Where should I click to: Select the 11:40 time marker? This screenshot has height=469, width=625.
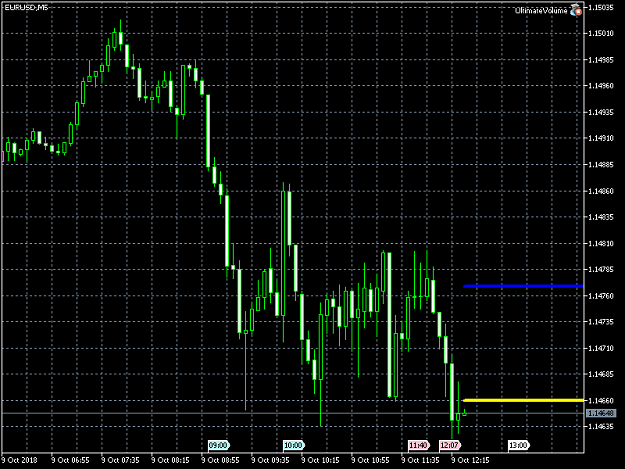pos(419,445)
